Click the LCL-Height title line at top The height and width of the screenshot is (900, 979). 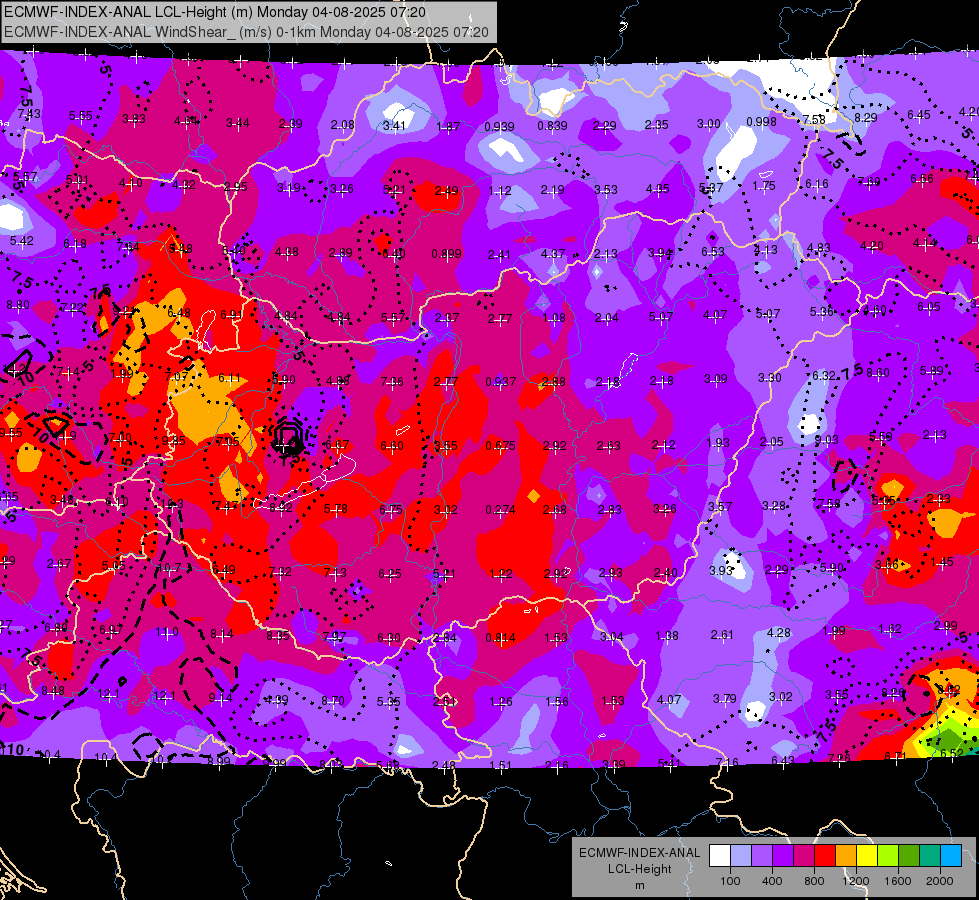pos(215,12)
